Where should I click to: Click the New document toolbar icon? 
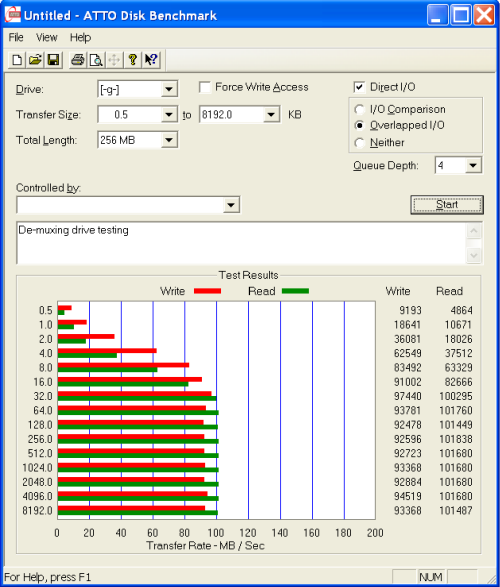click(17, 60)
